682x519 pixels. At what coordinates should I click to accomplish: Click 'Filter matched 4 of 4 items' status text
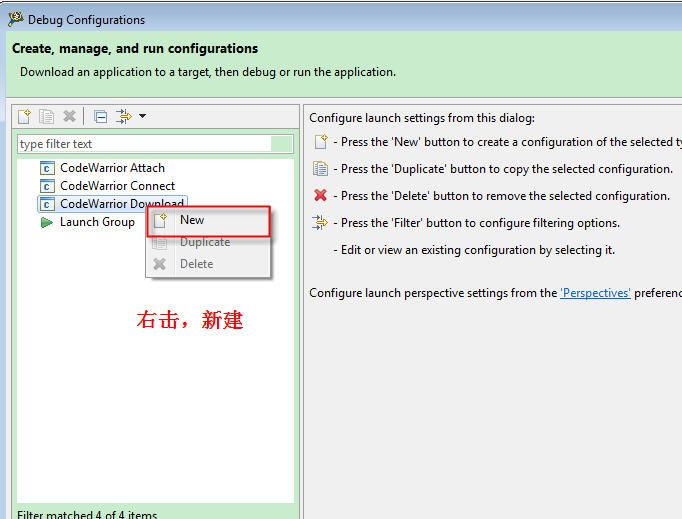point(87,515)
